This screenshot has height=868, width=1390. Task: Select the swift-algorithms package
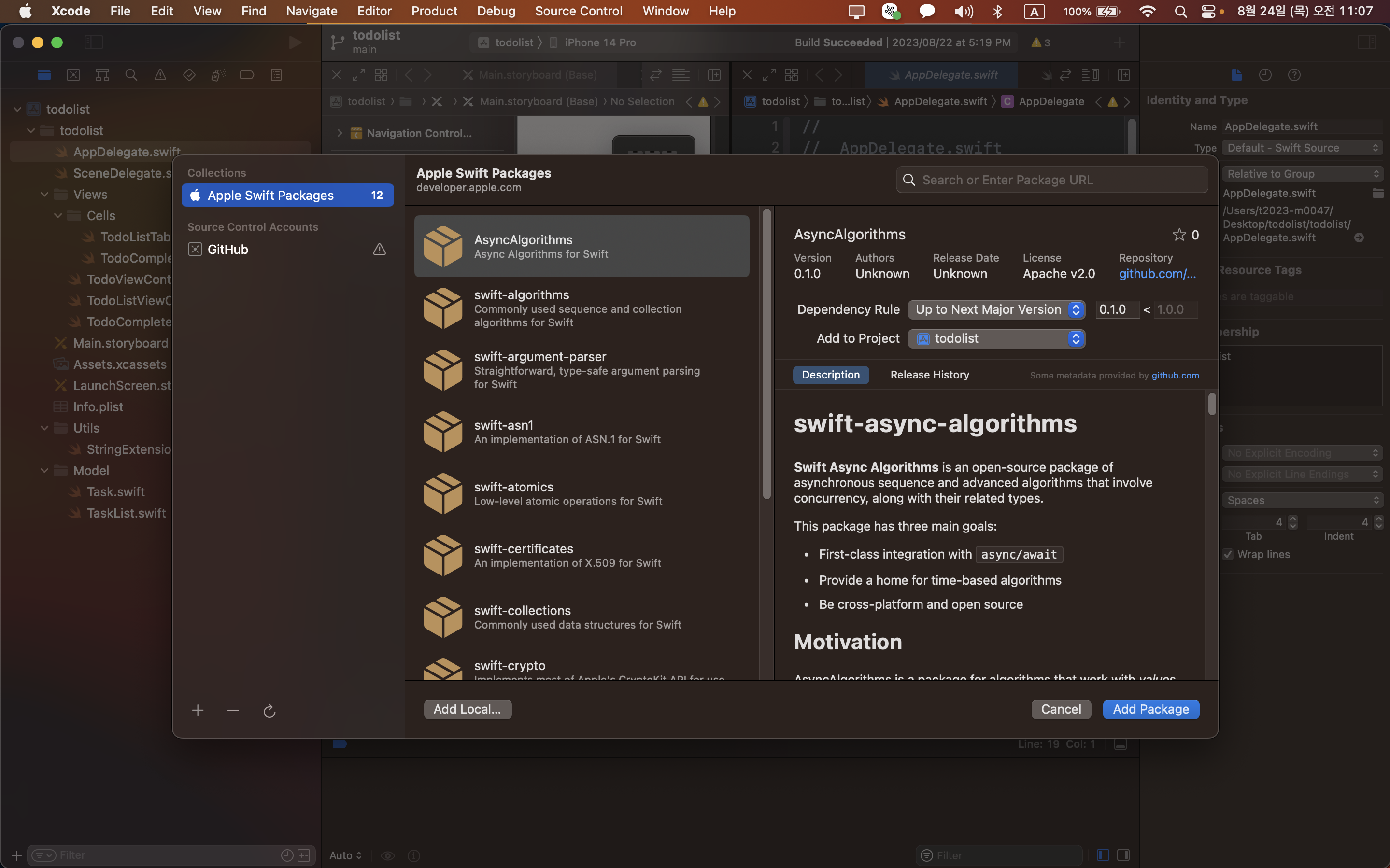[x=582, y=308]
